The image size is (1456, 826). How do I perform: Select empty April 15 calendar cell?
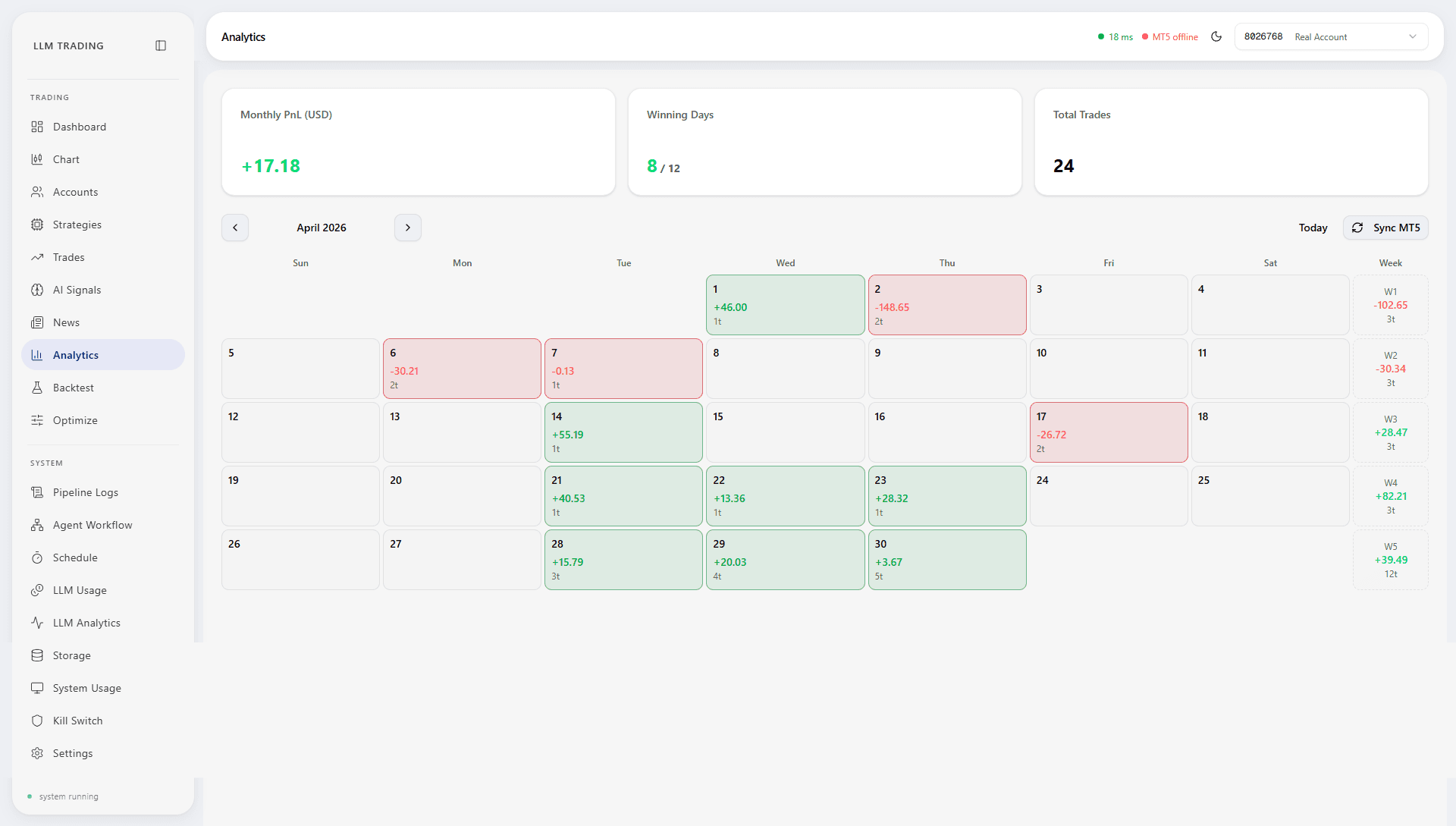coord(785,432)
